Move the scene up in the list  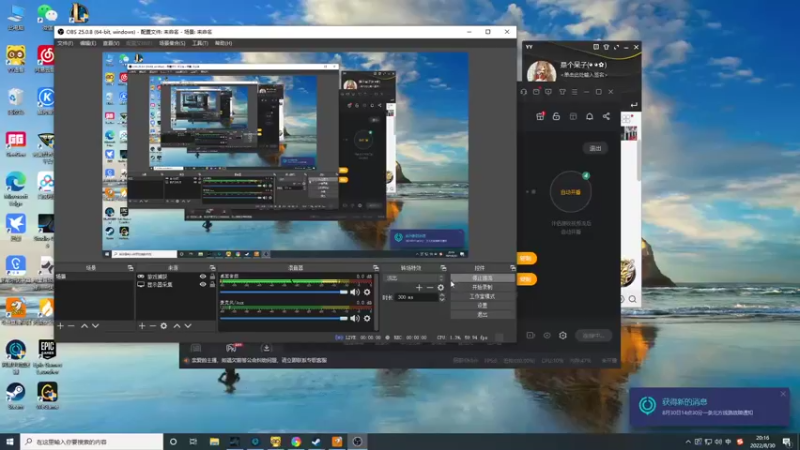pos(84,326)
